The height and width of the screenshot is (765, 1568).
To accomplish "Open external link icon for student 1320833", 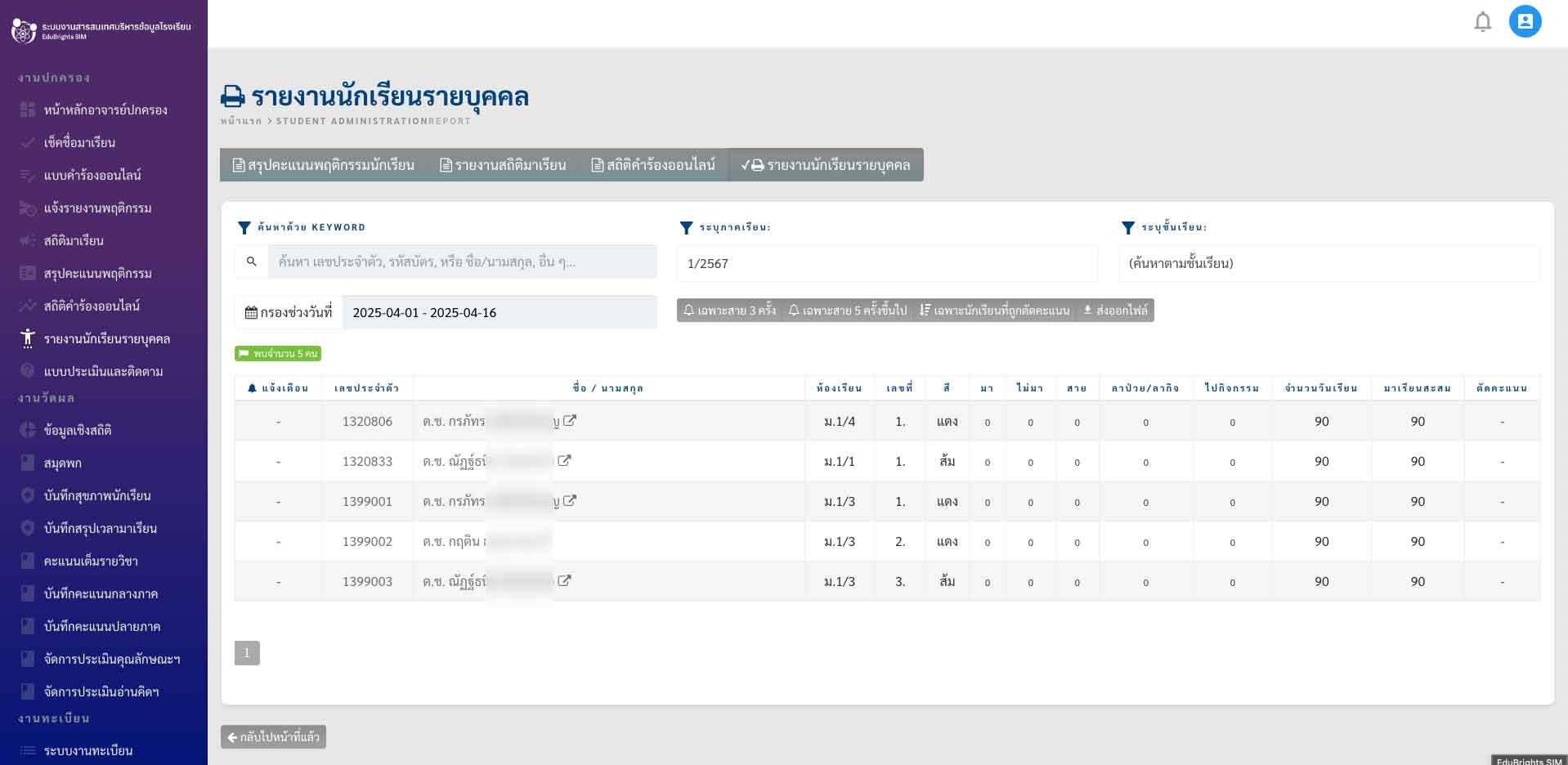I will [x=564, y=461].
